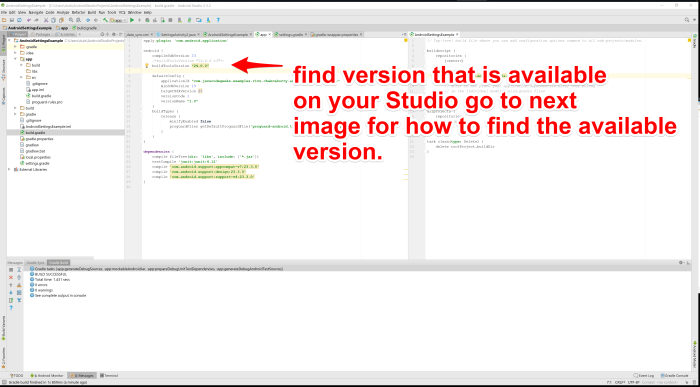Click the Search Everywhere magnifier icon
This screenshot has width=700, height=387.
click(x=687, y=20)
